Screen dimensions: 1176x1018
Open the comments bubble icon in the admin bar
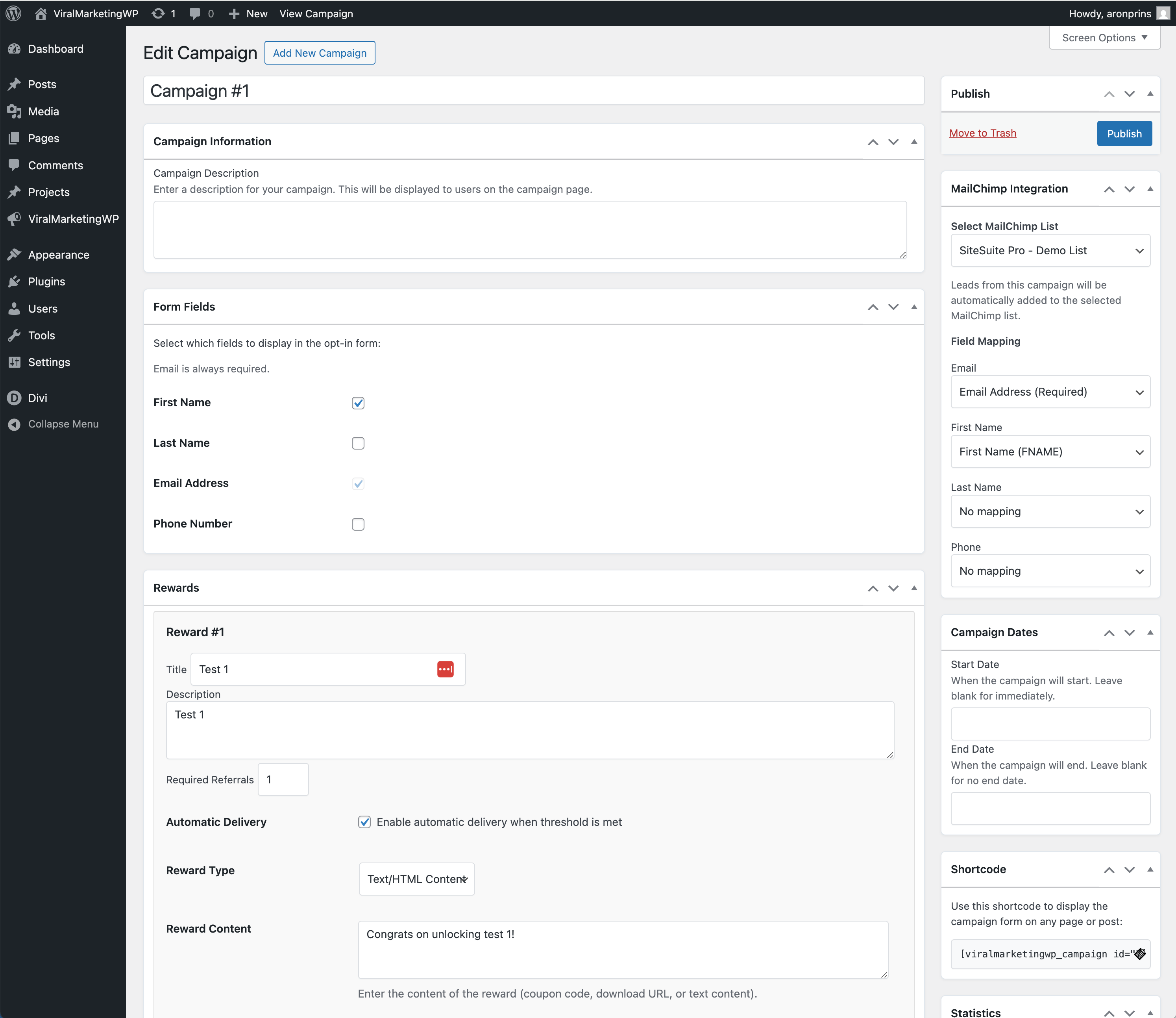(x=195, y=13)
